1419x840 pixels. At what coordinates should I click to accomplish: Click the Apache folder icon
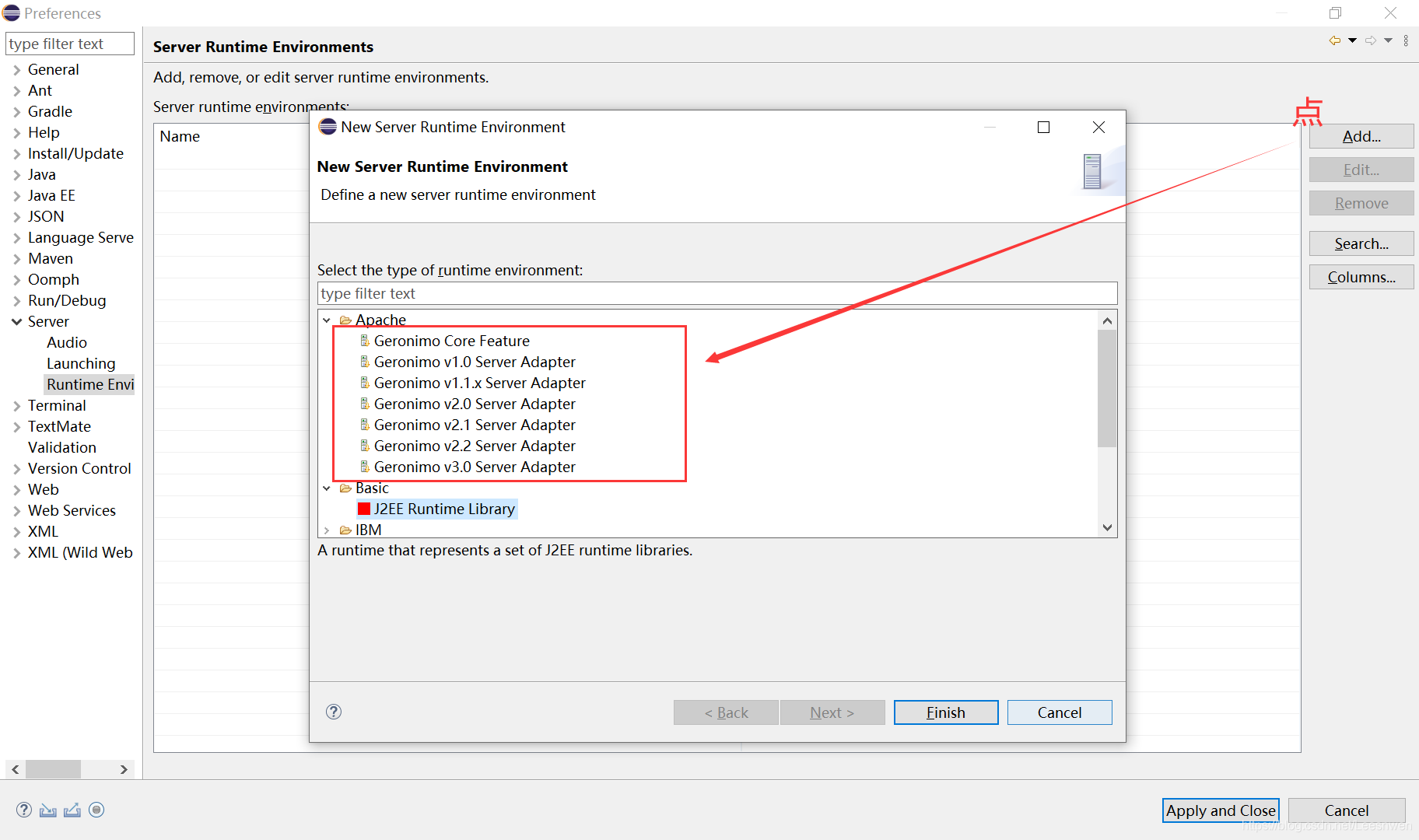[x=345, y=320]
